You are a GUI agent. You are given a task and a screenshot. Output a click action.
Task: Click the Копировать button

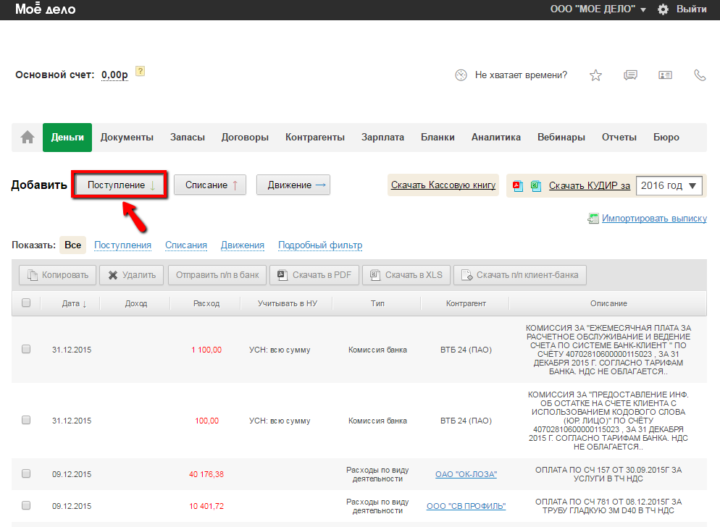click(x=57, y=275)
